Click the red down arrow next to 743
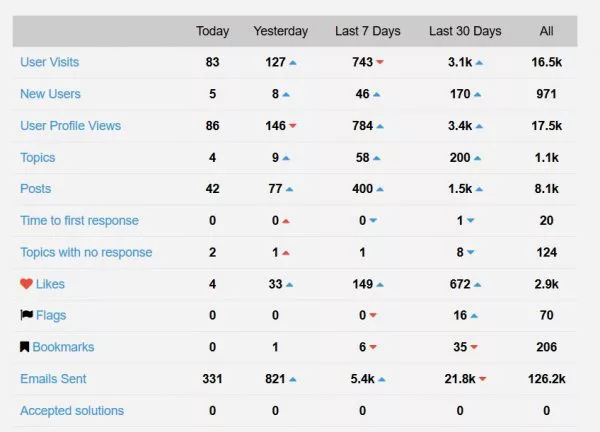Screen dimensions: 600x432 pyautogui.click(x=380, y=62)
